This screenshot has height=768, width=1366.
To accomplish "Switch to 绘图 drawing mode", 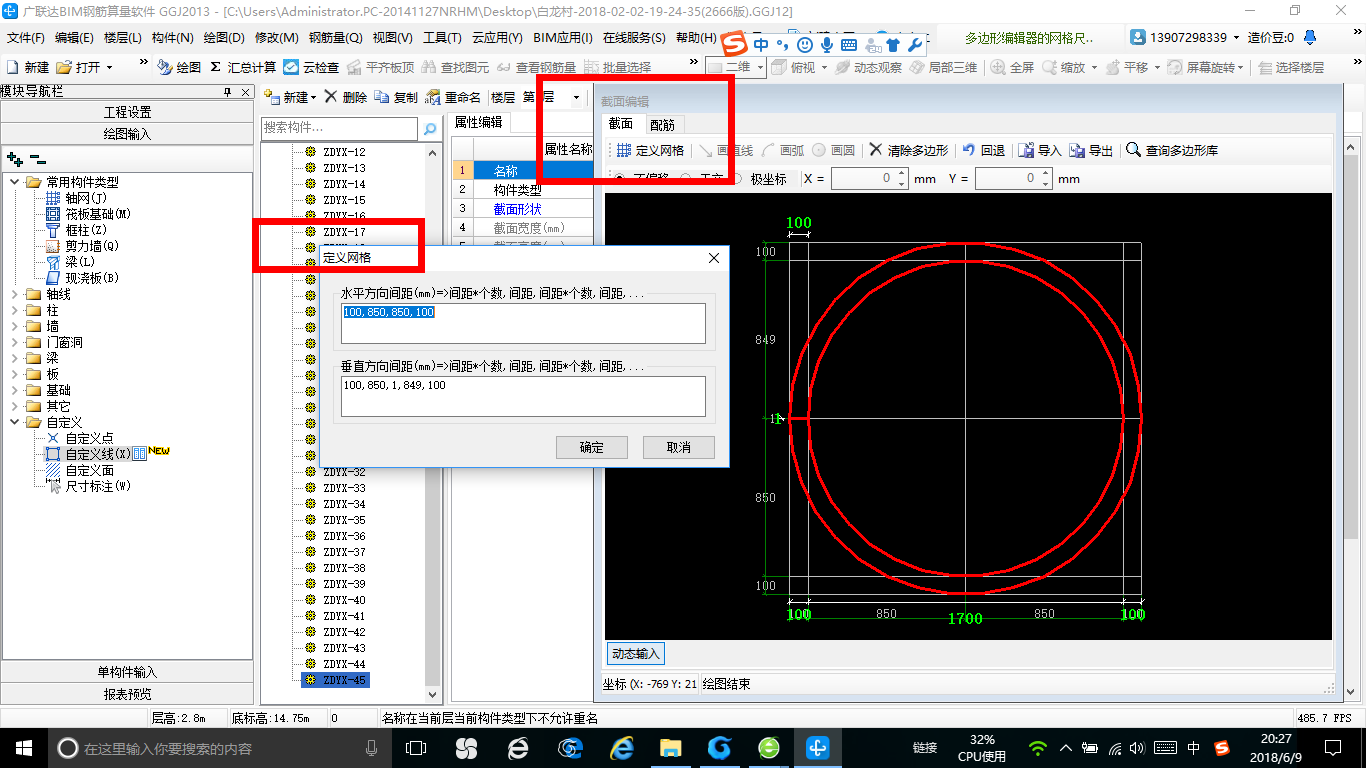I will [x=179, y=67].
